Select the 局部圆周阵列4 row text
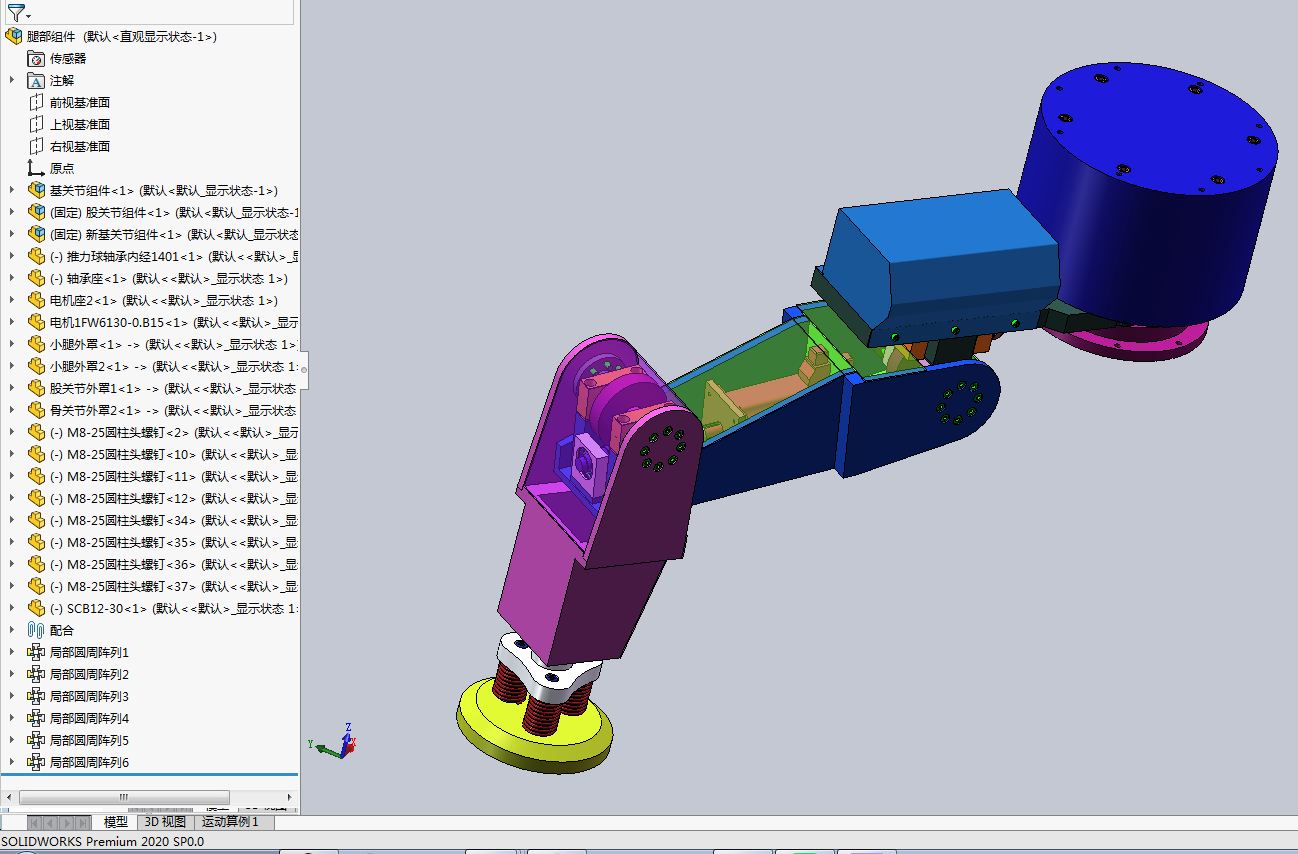The image size is (1298, 854). pos(90,718)
